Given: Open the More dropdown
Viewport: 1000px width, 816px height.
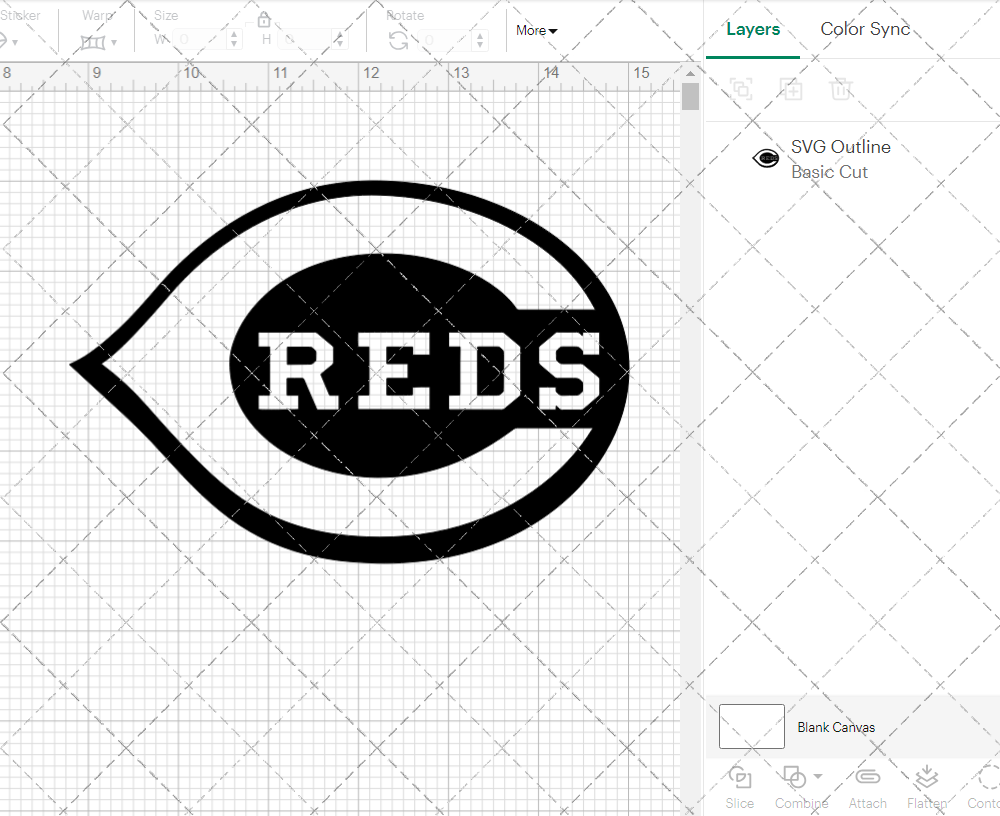Looking at the screenshot, I should 536,31.
